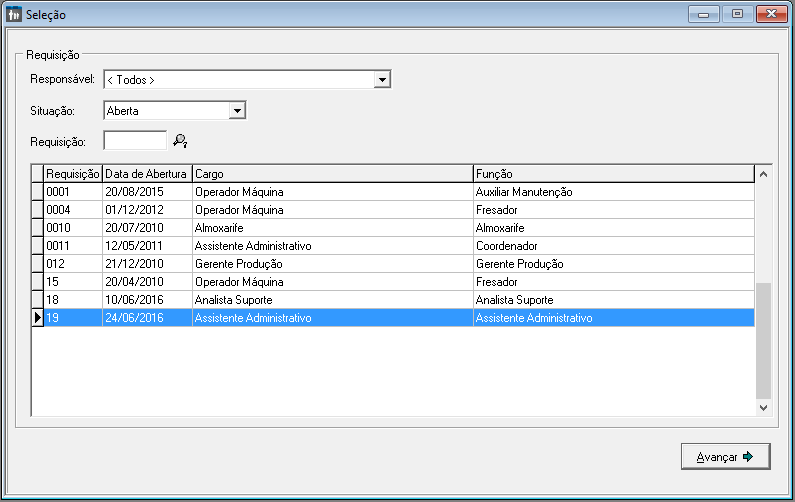Type in the Requisição number field
Image resolution: width=795 pixels, height=502 pixels.
[135, 141]
